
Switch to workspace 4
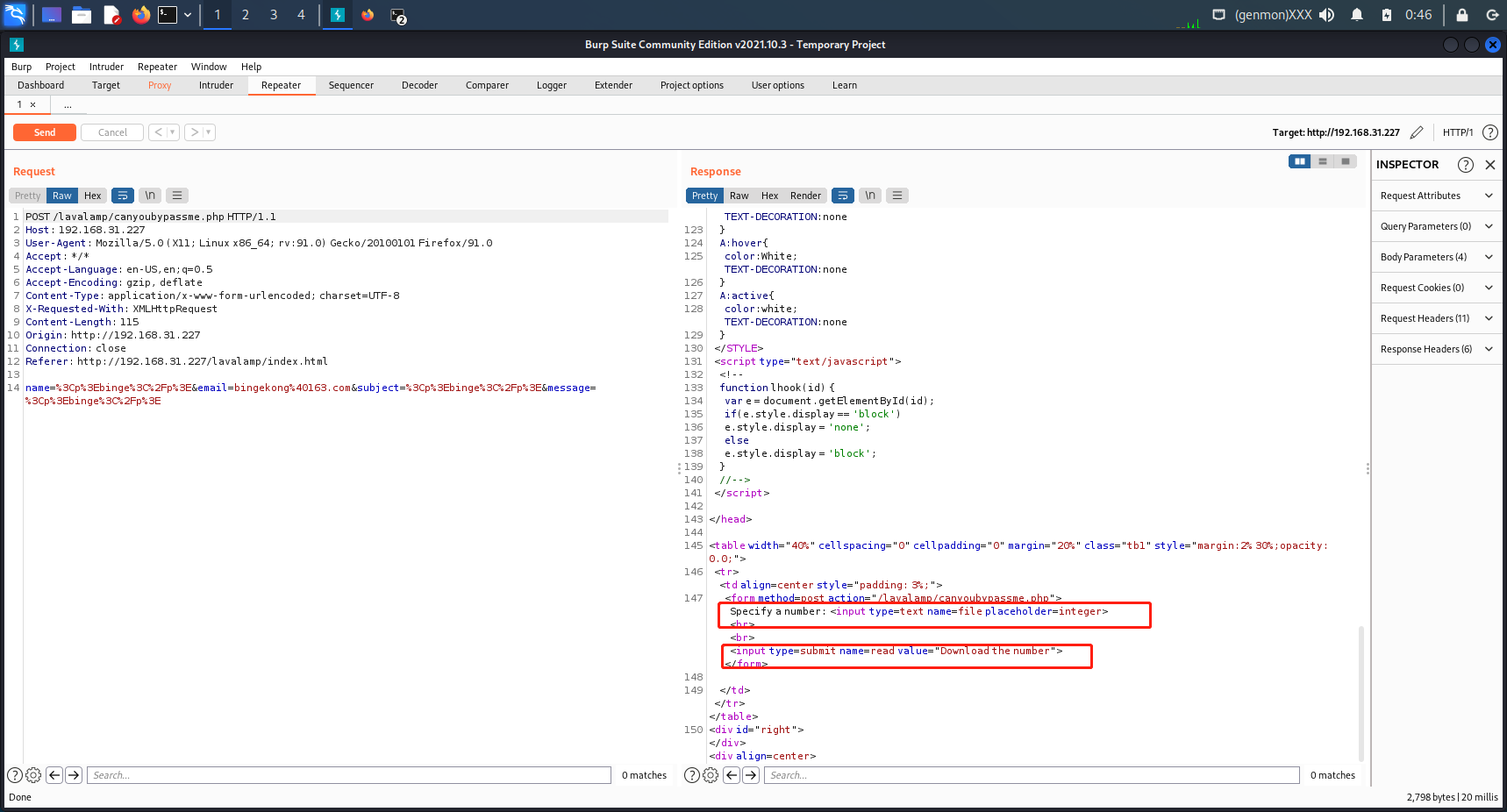point(301,15)
